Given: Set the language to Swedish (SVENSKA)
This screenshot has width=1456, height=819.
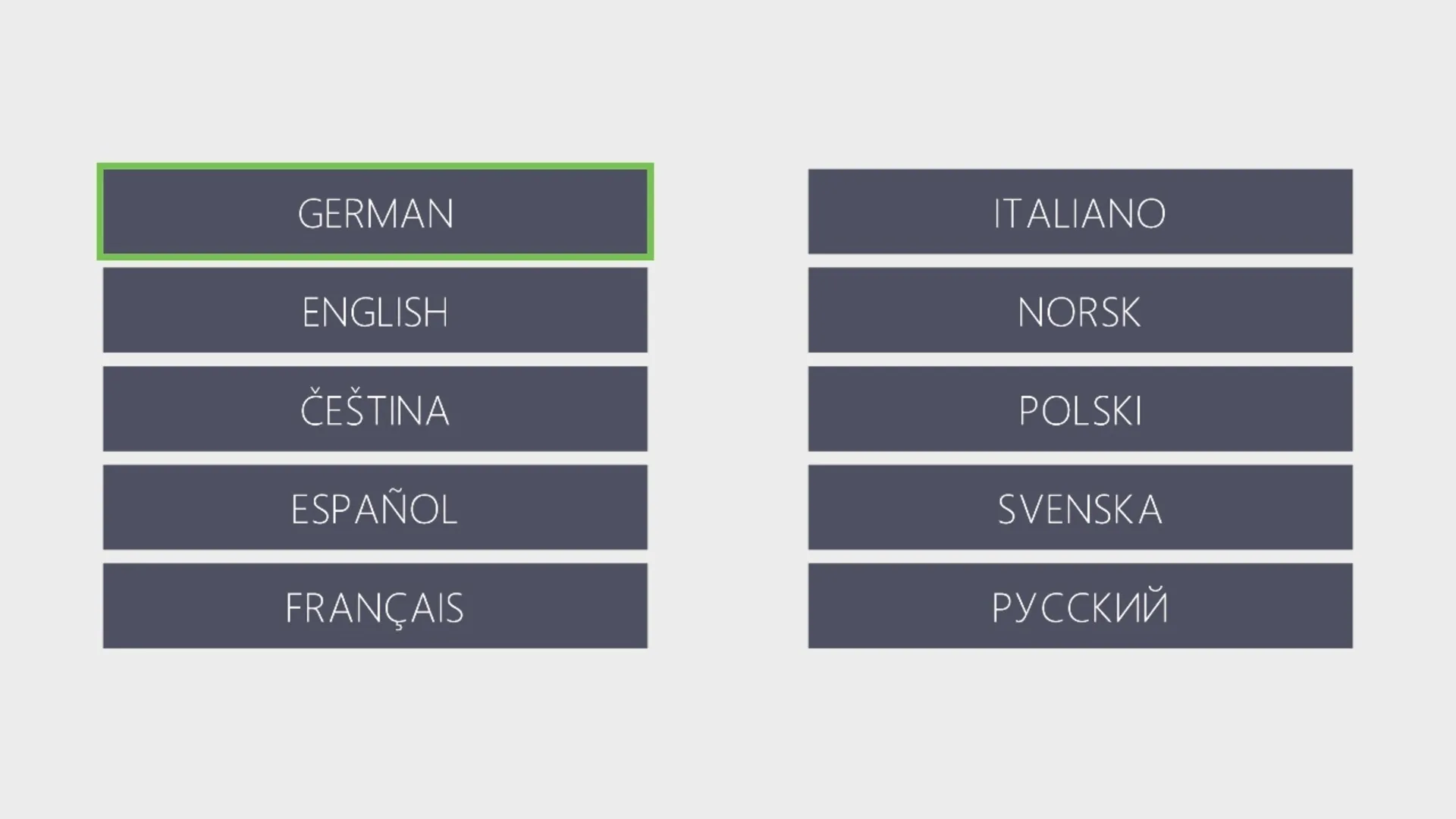Looking at the screenshot, I should [x=1080, y=507].
